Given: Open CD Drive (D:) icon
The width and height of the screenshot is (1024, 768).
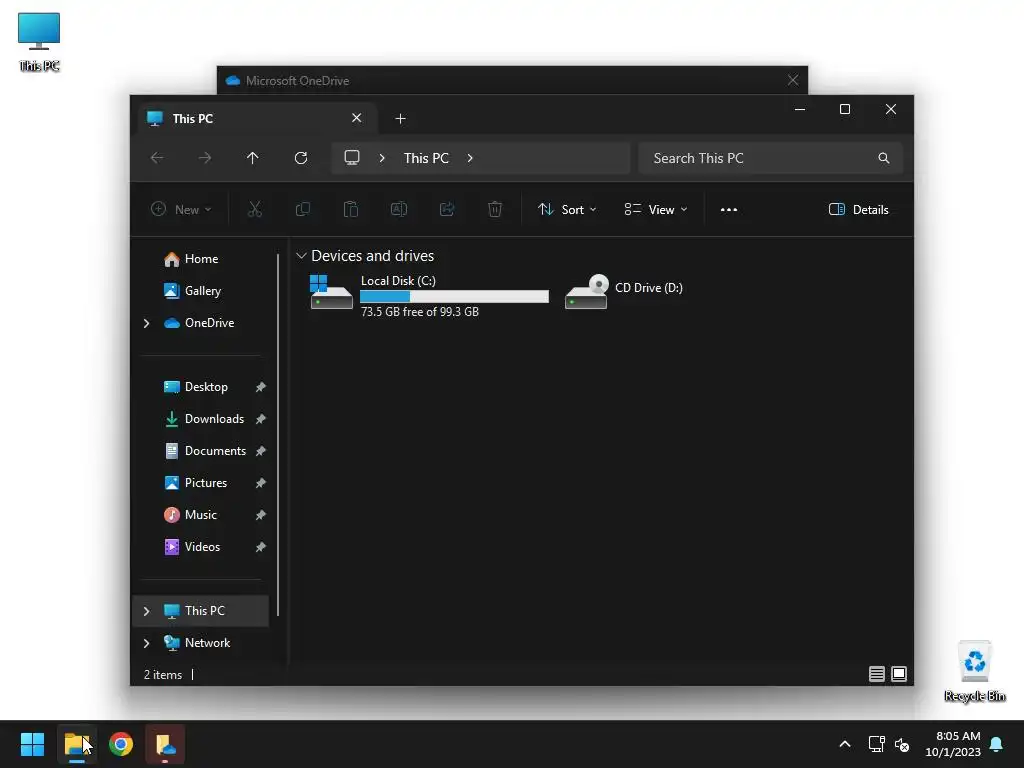Looking at the screenshot, I should coord(586,292).
